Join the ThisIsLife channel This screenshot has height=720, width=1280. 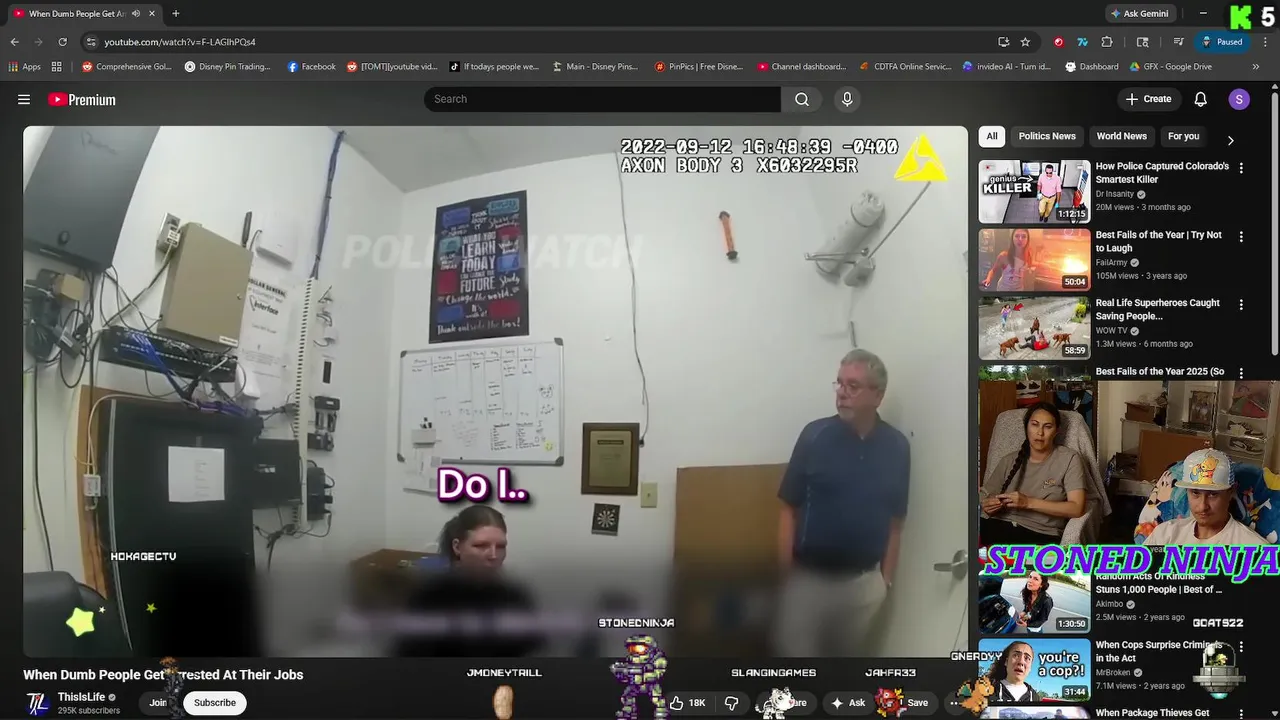click(158, 703)
